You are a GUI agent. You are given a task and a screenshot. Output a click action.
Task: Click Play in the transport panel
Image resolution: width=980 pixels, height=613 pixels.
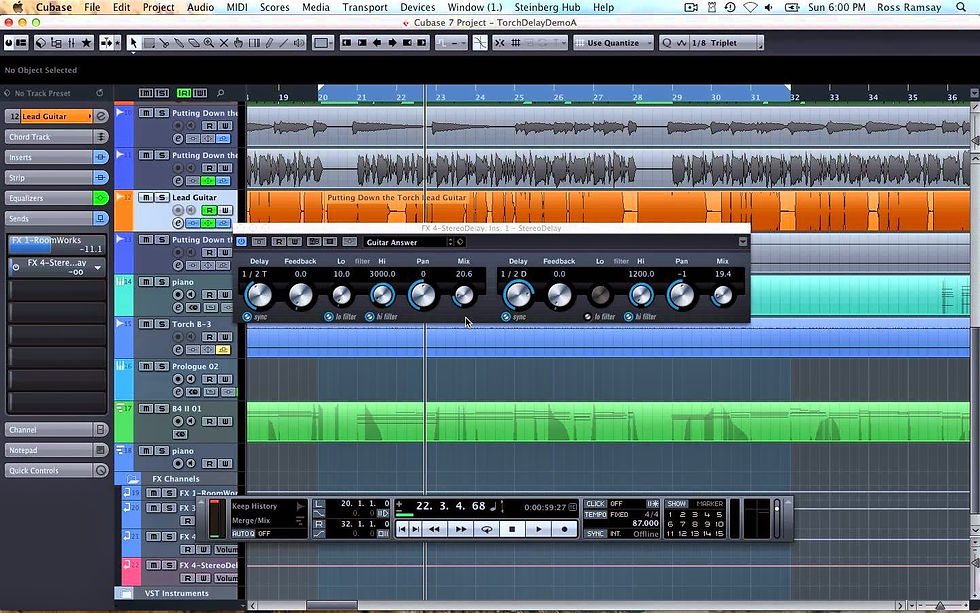pyautogui.click(x=538, y=529)
